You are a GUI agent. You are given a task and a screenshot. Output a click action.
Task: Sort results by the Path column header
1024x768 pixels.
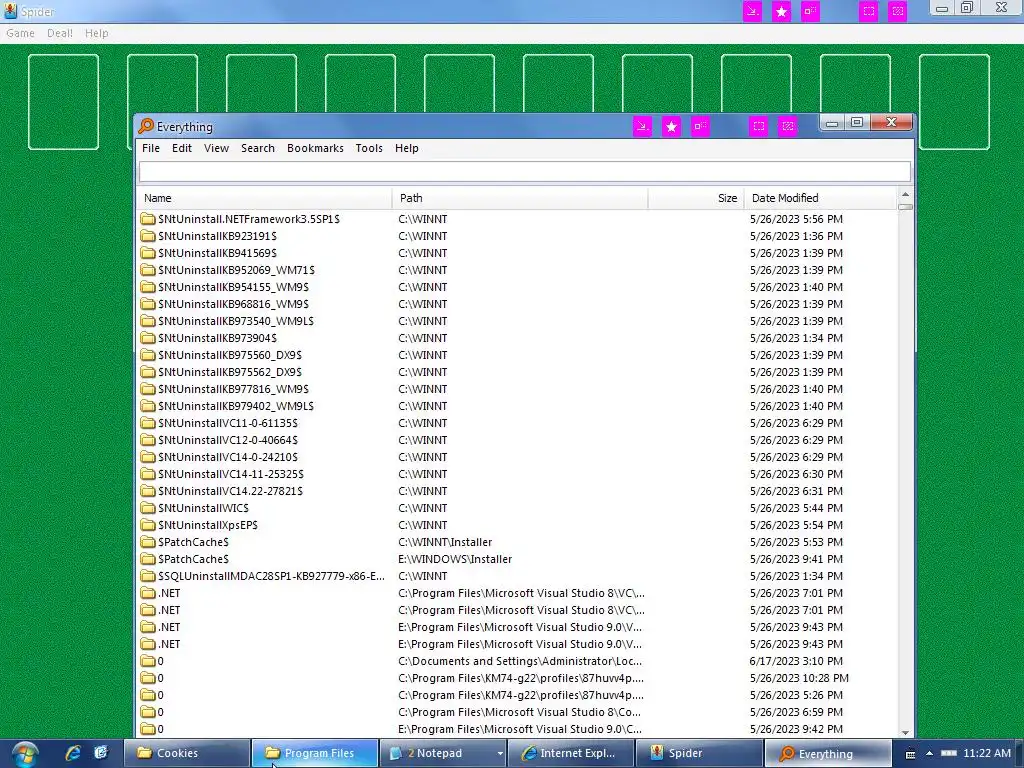520,198
